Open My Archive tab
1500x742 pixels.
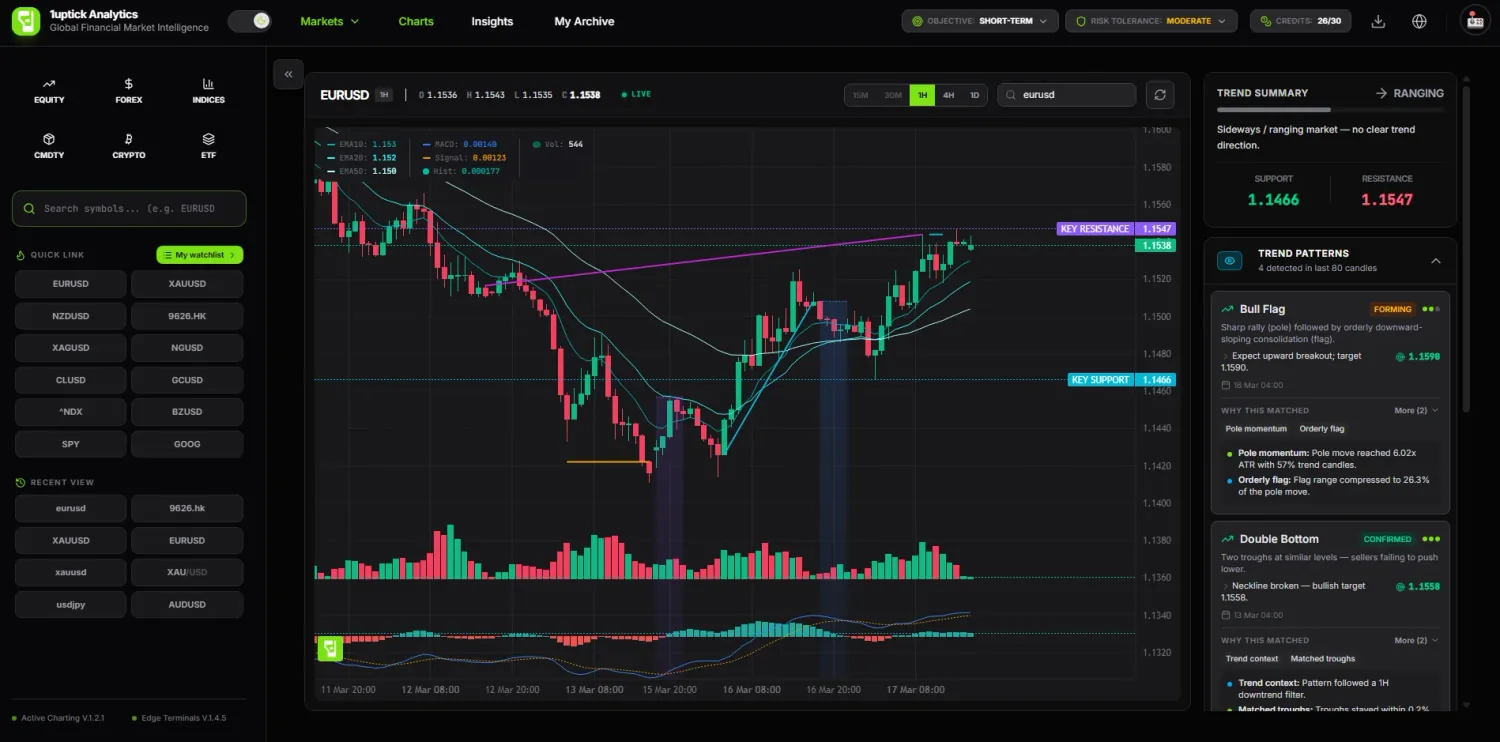pos(584,21)
